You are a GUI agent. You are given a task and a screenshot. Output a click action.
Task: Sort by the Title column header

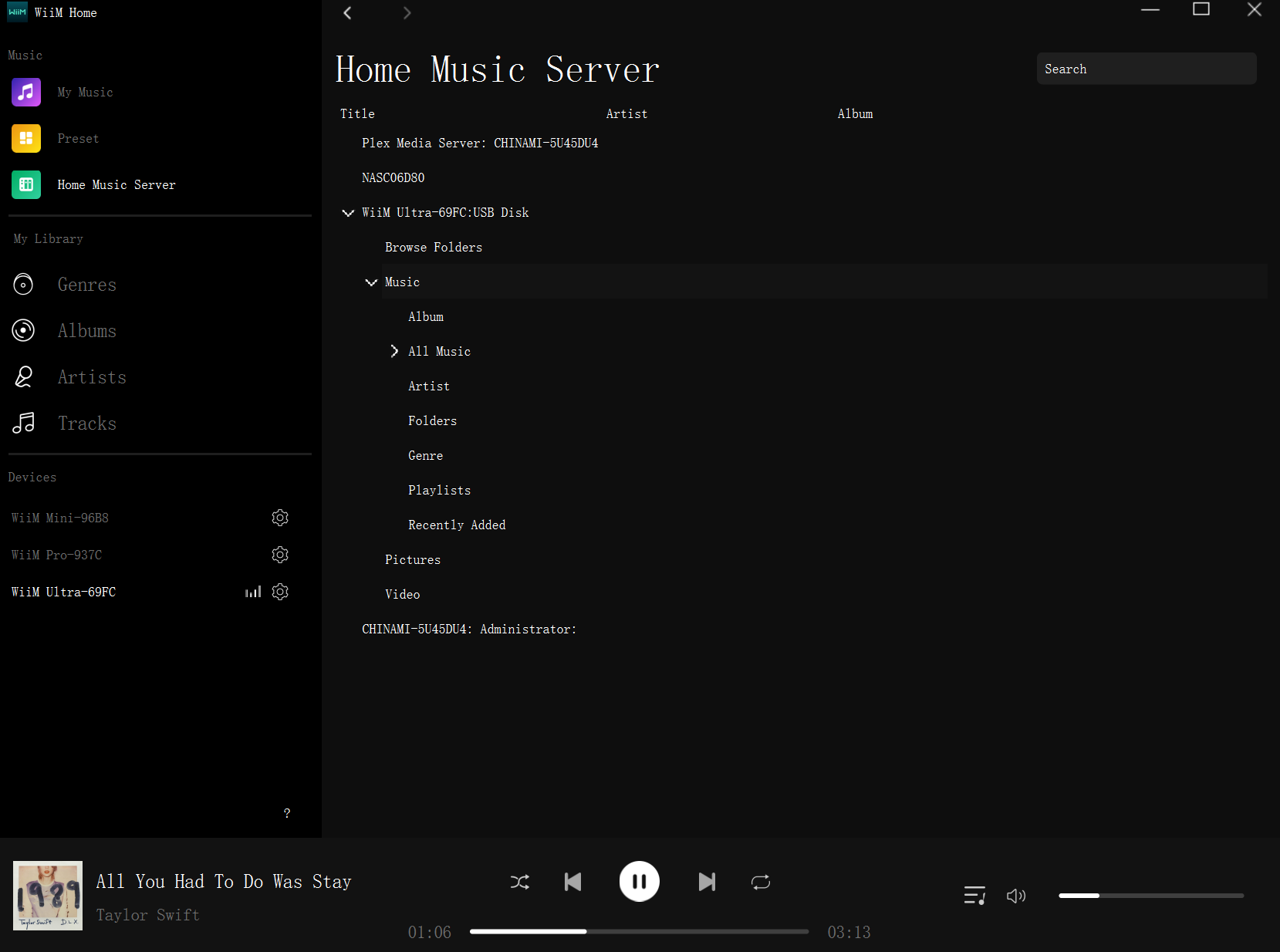tap(357, 113)
